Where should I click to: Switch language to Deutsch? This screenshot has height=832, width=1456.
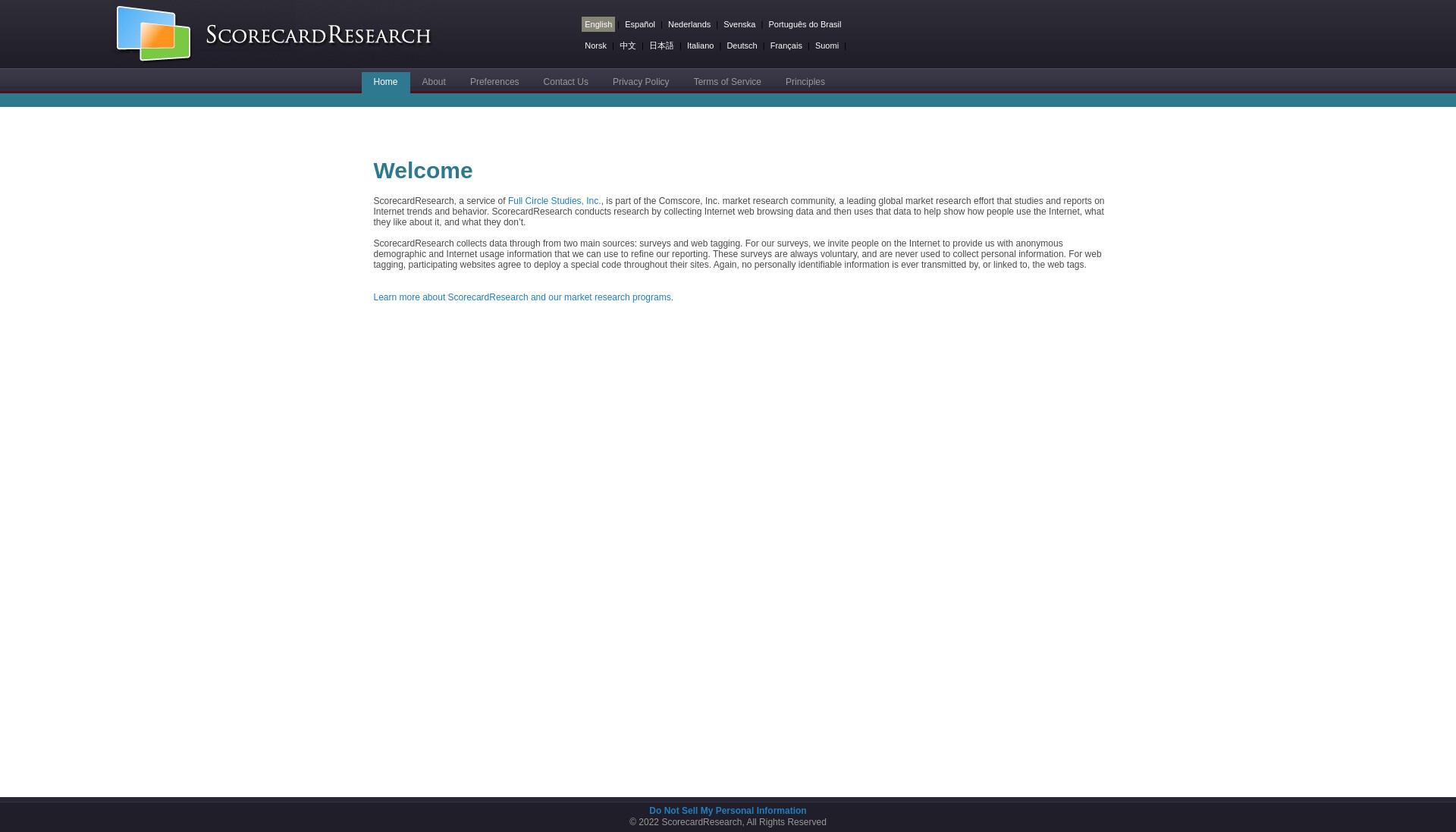pos(742,46)
